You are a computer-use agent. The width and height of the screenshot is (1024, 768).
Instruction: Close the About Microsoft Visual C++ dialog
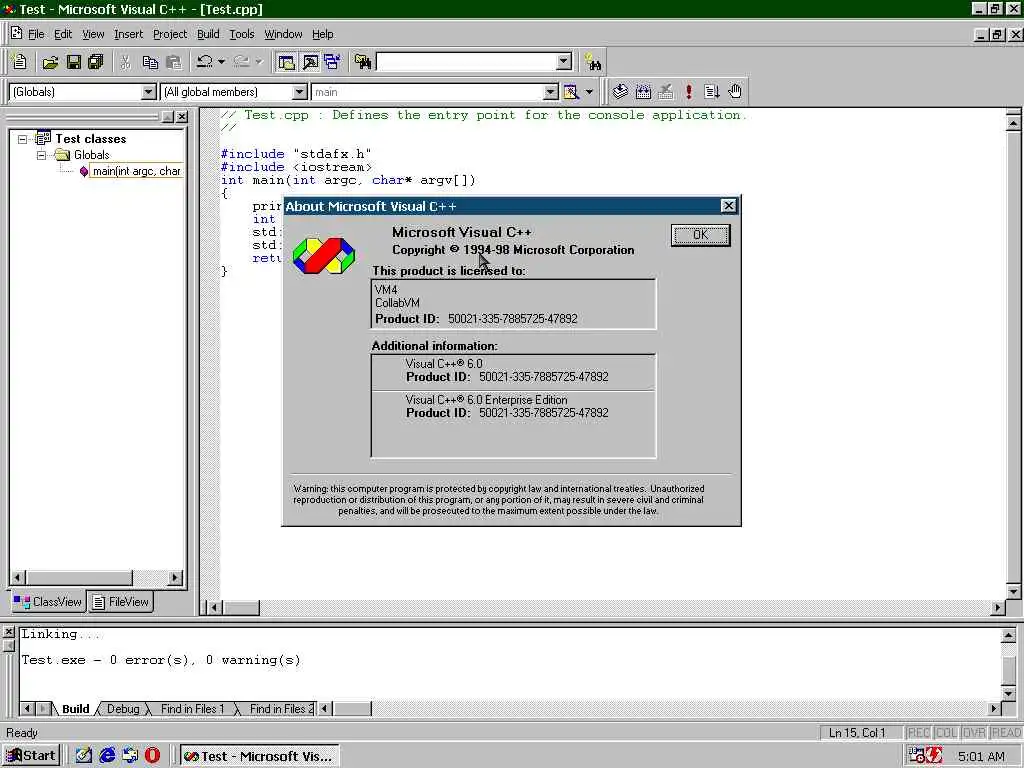pos(728,206)
